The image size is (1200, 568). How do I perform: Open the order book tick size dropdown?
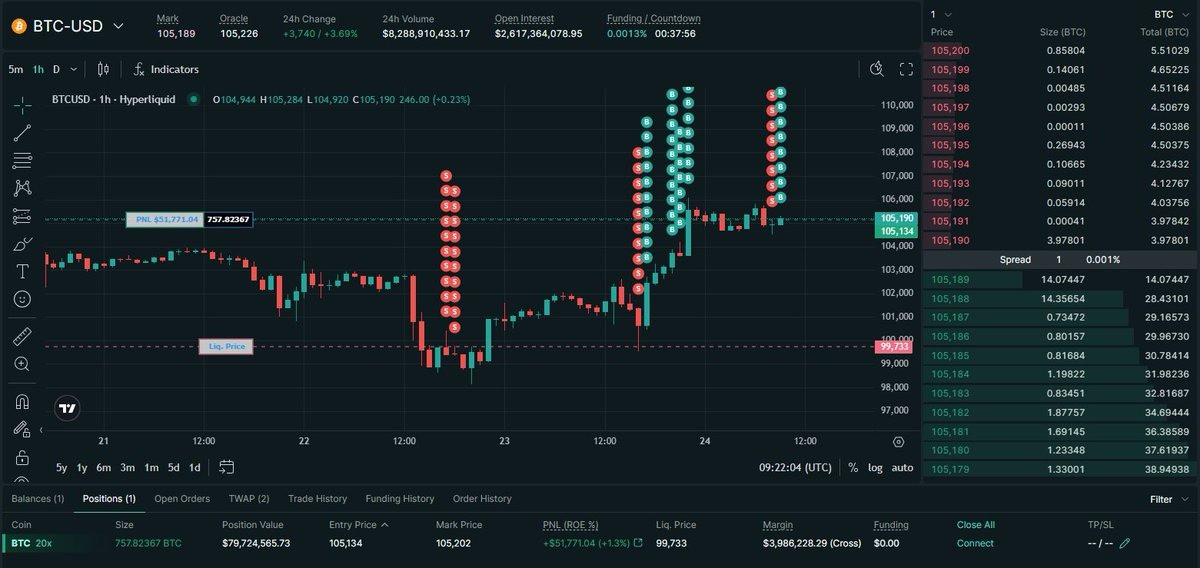point(941,14)
